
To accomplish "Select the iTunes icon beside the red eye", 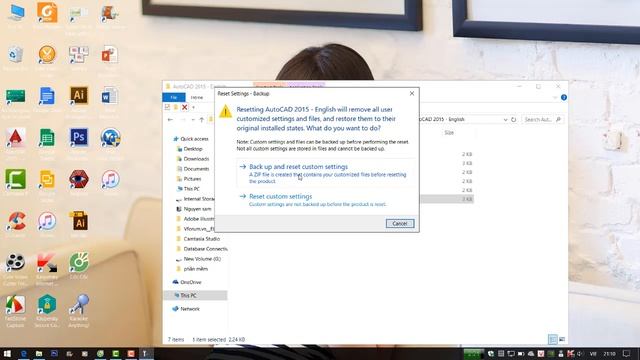I will 110,183.
